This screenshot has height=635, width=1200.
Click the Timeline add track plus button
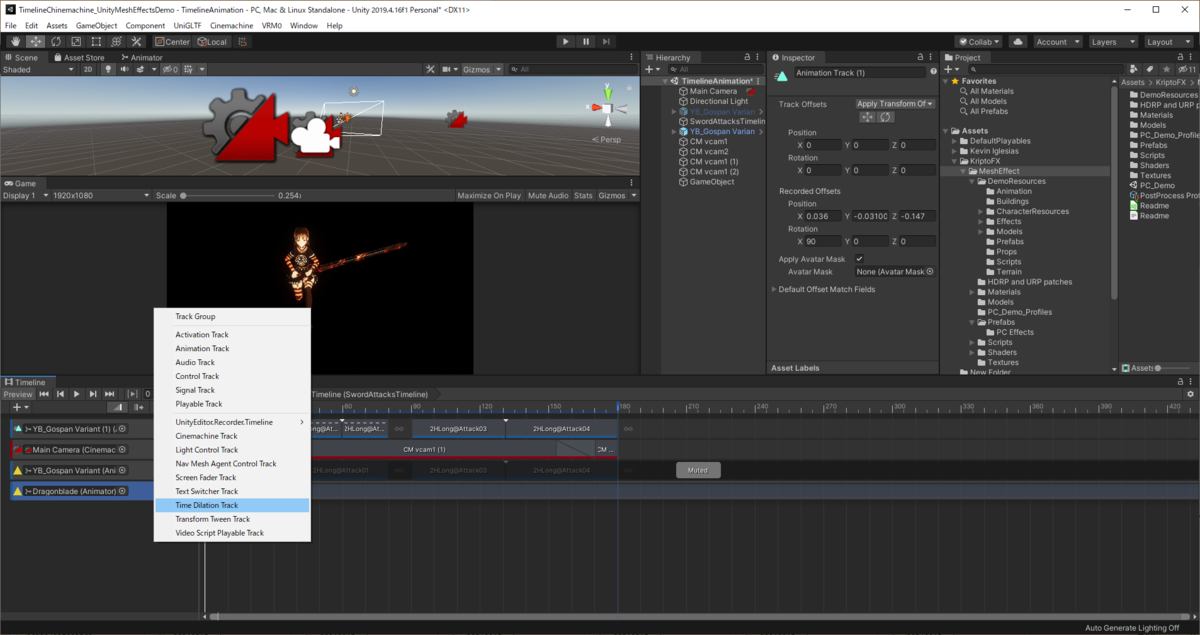(18, 407)
